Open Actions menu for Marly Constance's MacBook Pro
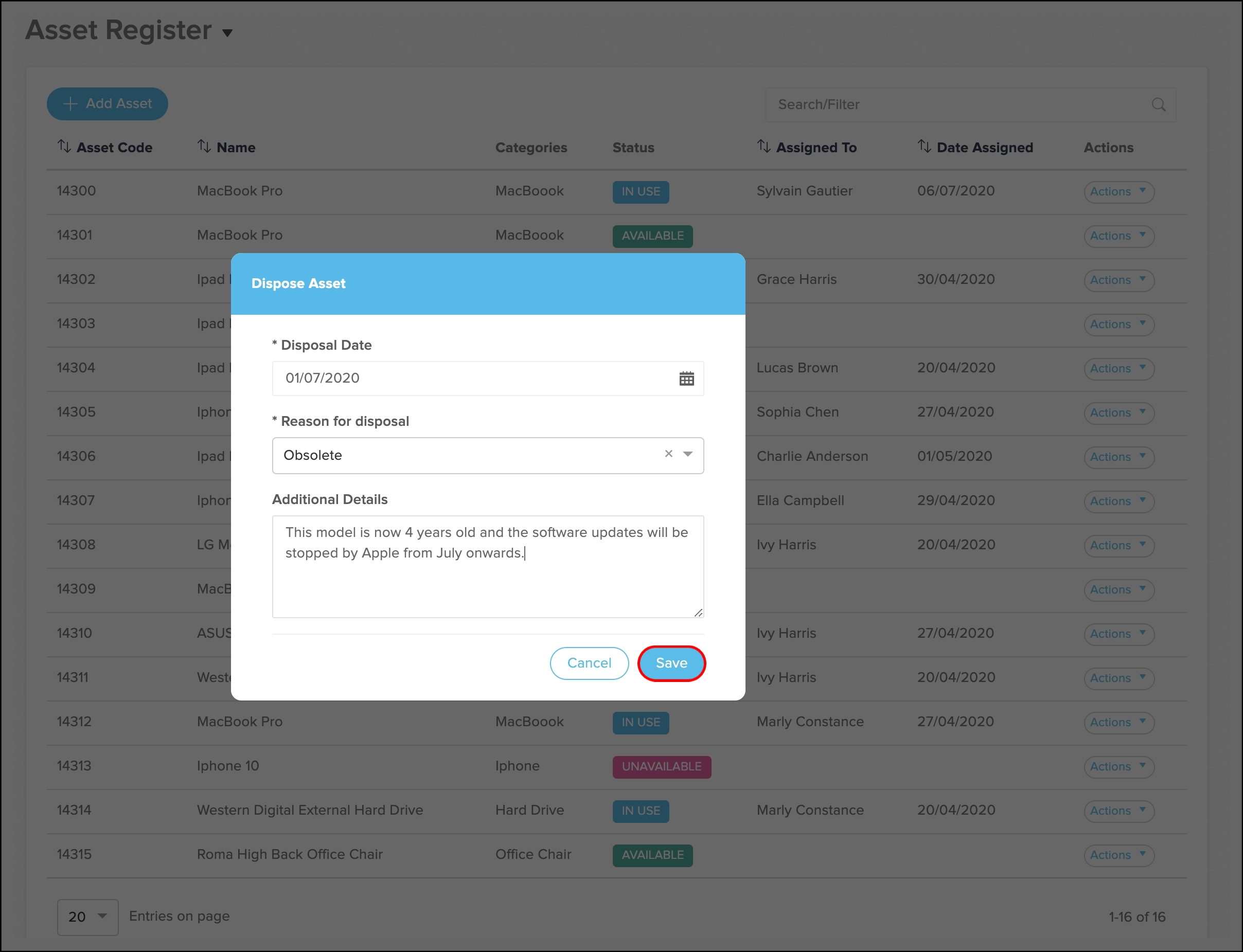The height and width of the screenshot is (952, 1243). point(1118,722)
